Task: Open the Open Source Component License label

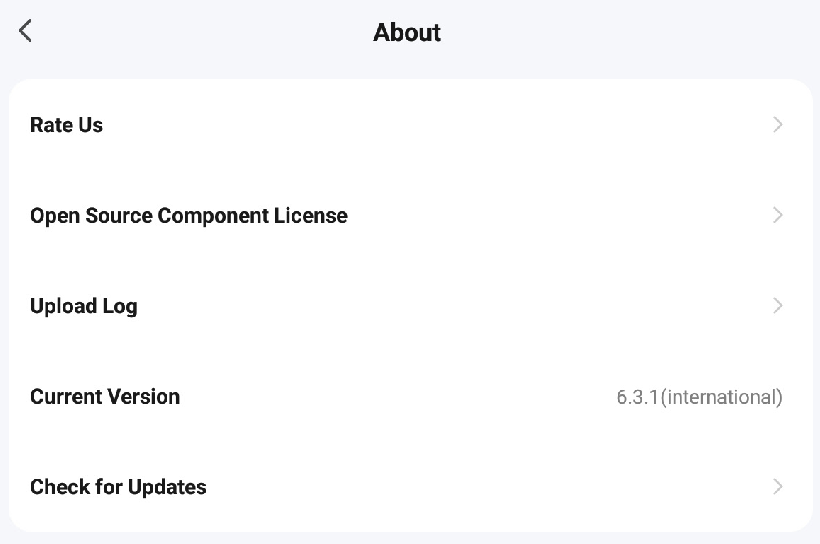Action: pyautogui.click(x=188, y=216)
